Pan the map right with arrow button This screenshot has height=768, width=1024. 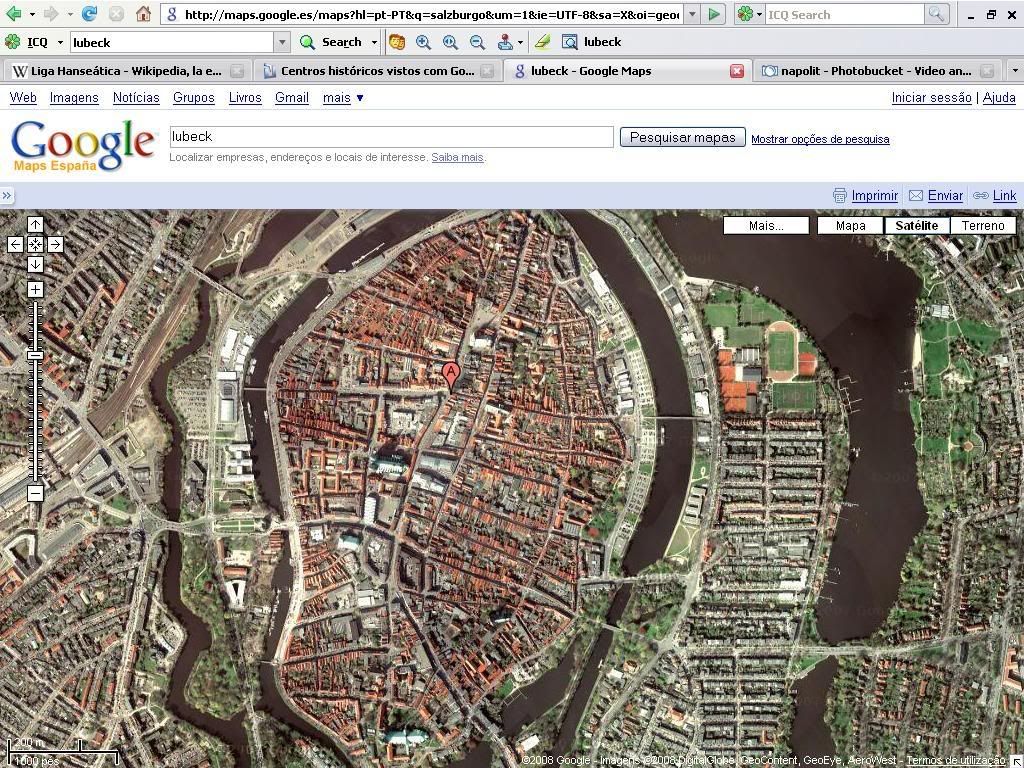(55, 244)
